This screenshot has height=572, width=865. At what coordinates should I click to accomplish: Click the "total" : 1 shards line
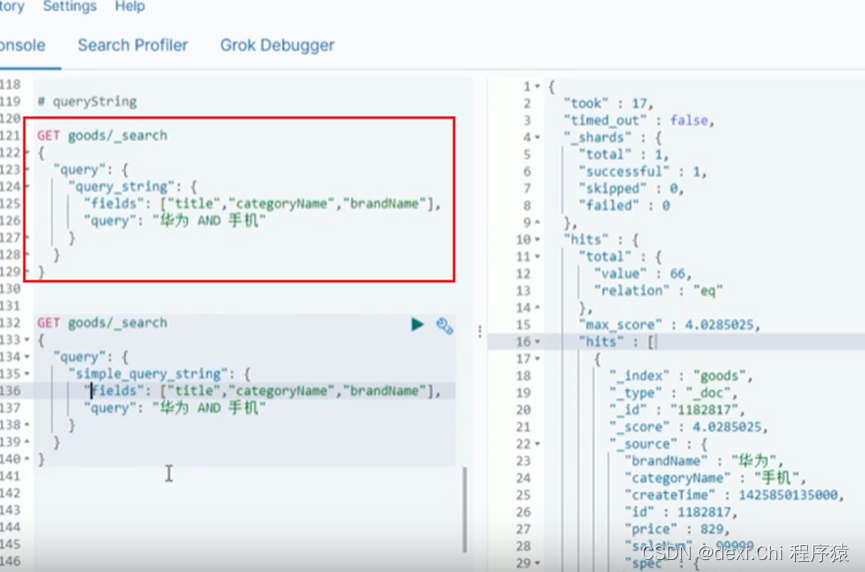click(624, 154)
